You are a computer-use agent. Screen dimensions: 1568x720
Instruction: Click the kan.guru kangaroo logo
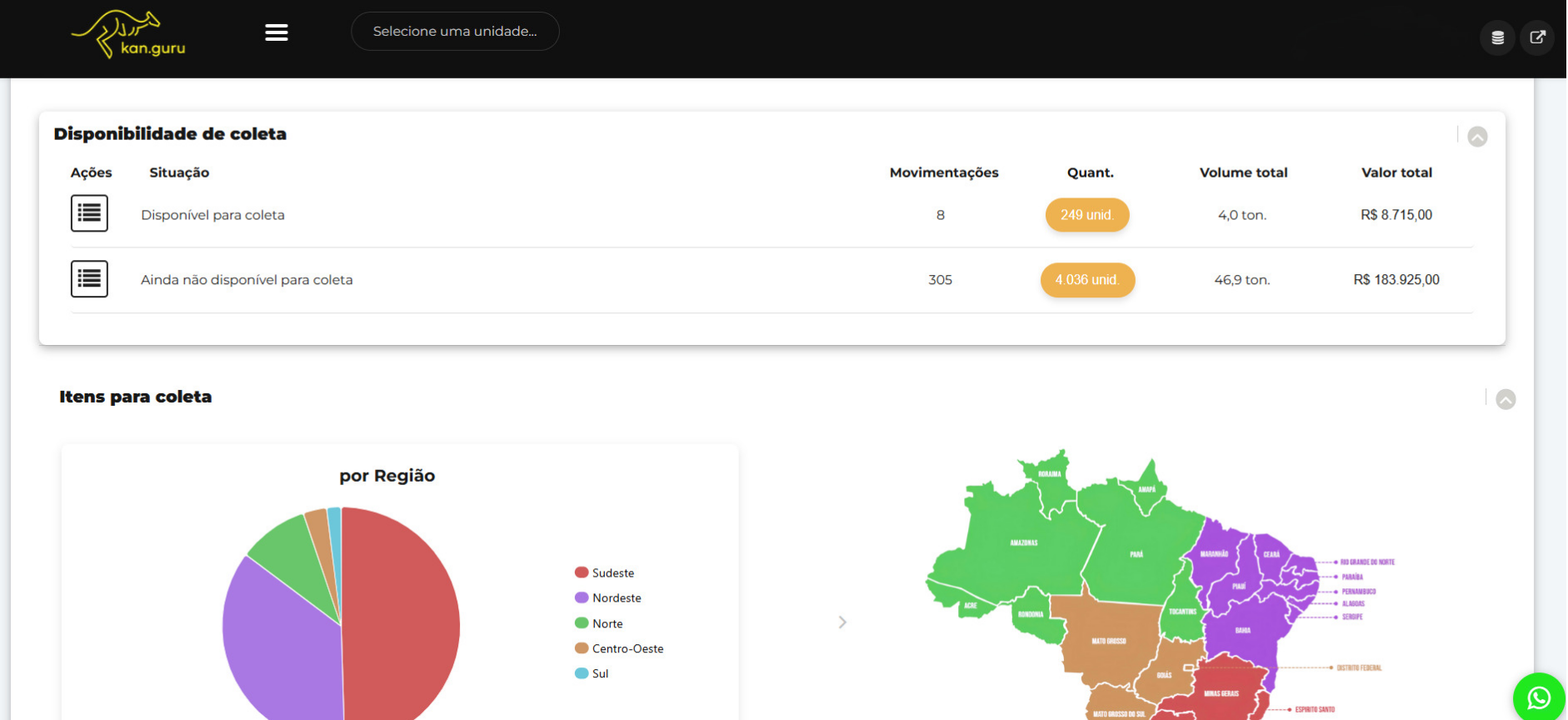pos(129,34)
